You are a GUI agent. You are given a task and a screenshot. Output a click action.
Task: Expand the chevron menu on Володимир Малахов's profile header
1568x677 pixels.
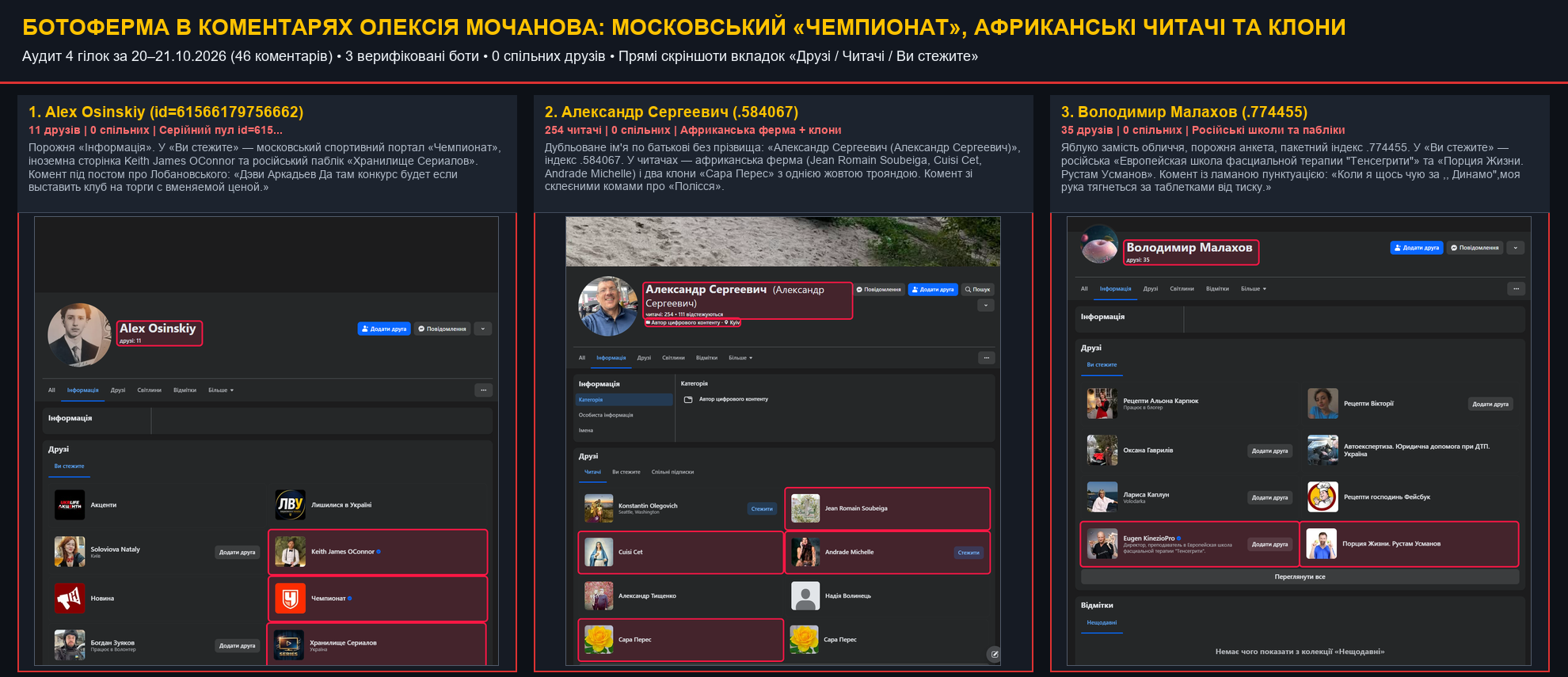(x=1516, y=248)
